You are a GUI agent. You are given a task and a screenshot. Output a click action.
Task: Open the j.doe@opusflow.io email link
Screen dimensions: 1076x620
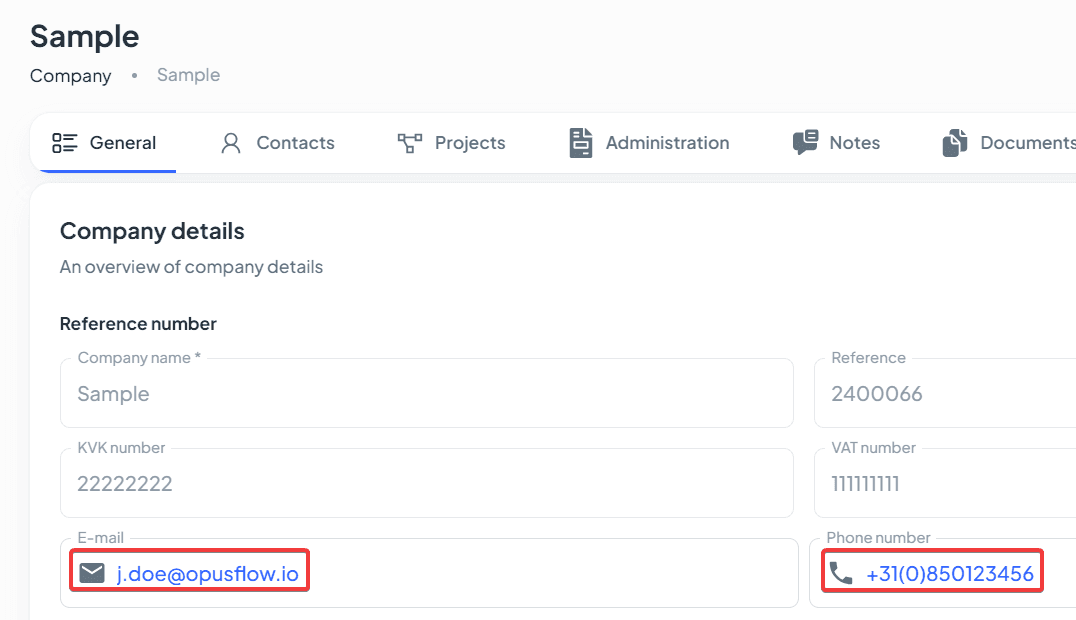pyautogui.click(x=207, y=574)
